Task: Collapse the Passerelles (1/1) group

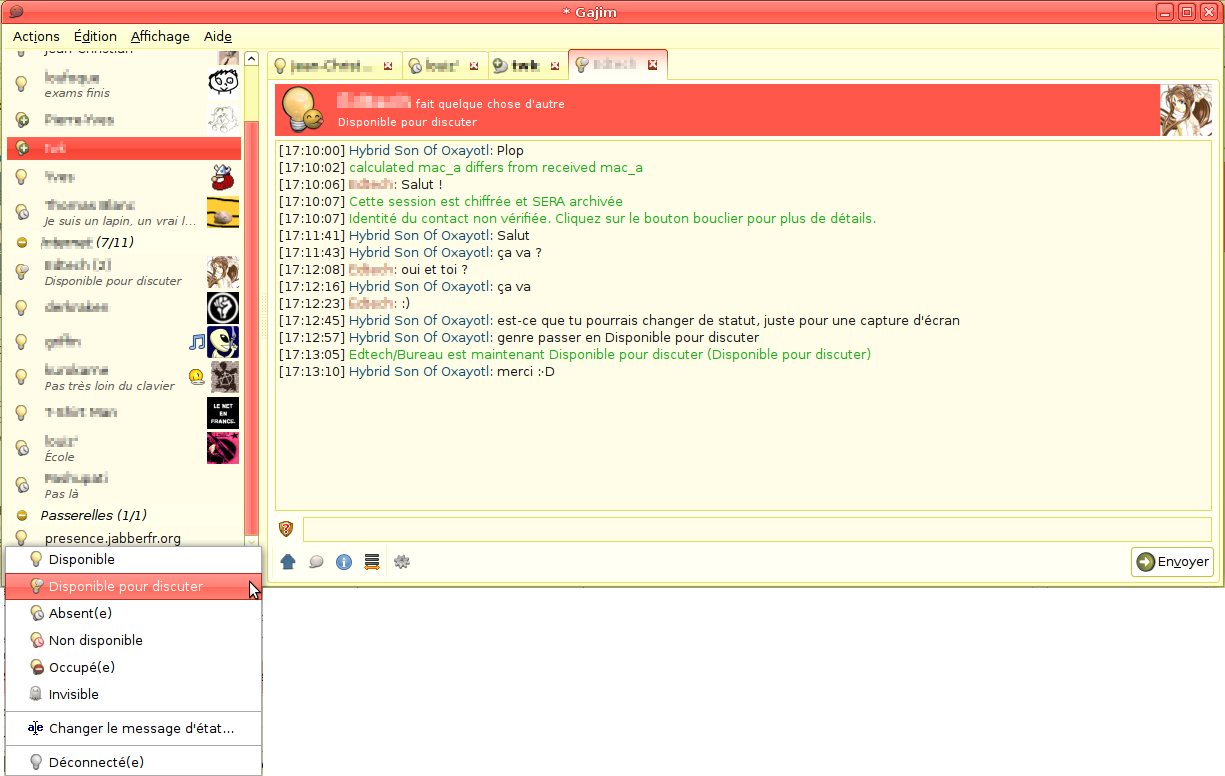Action: (x=22, y=516)
